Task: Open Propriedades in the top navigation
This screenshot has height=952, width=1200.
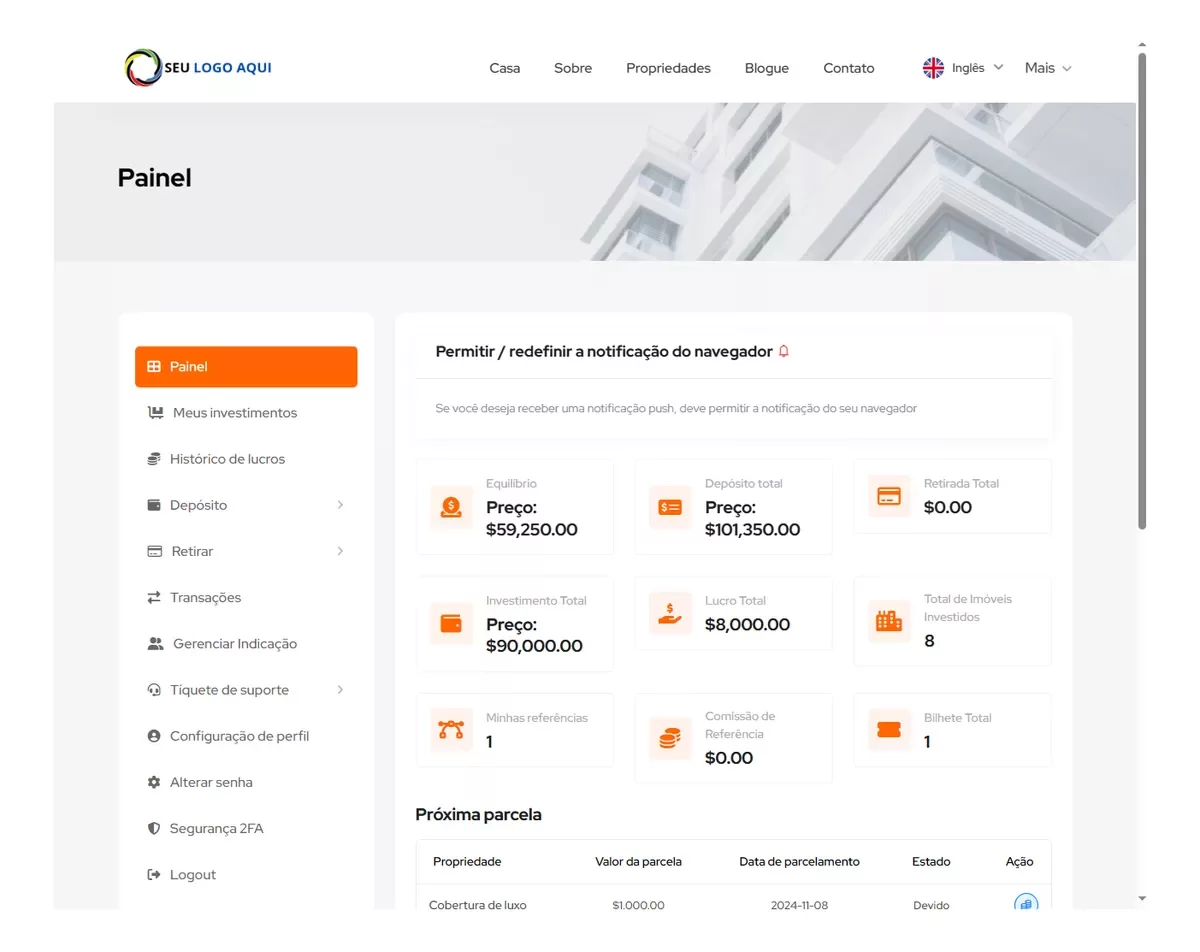Action: (x=668, y=68)
